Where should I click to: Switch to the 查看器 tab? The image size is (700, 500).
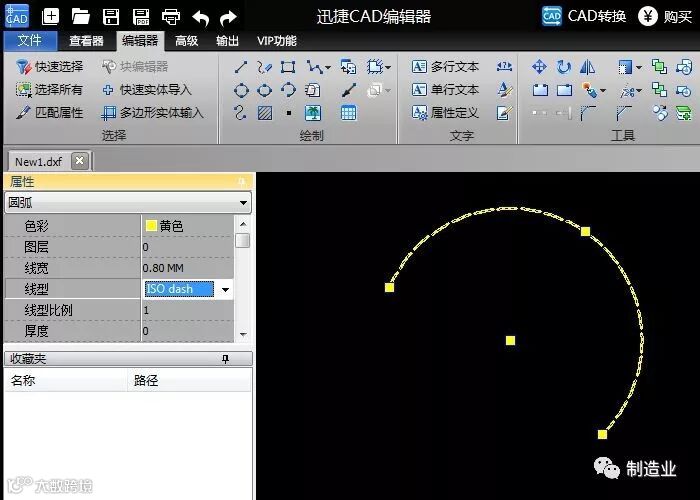coord(86,41)
